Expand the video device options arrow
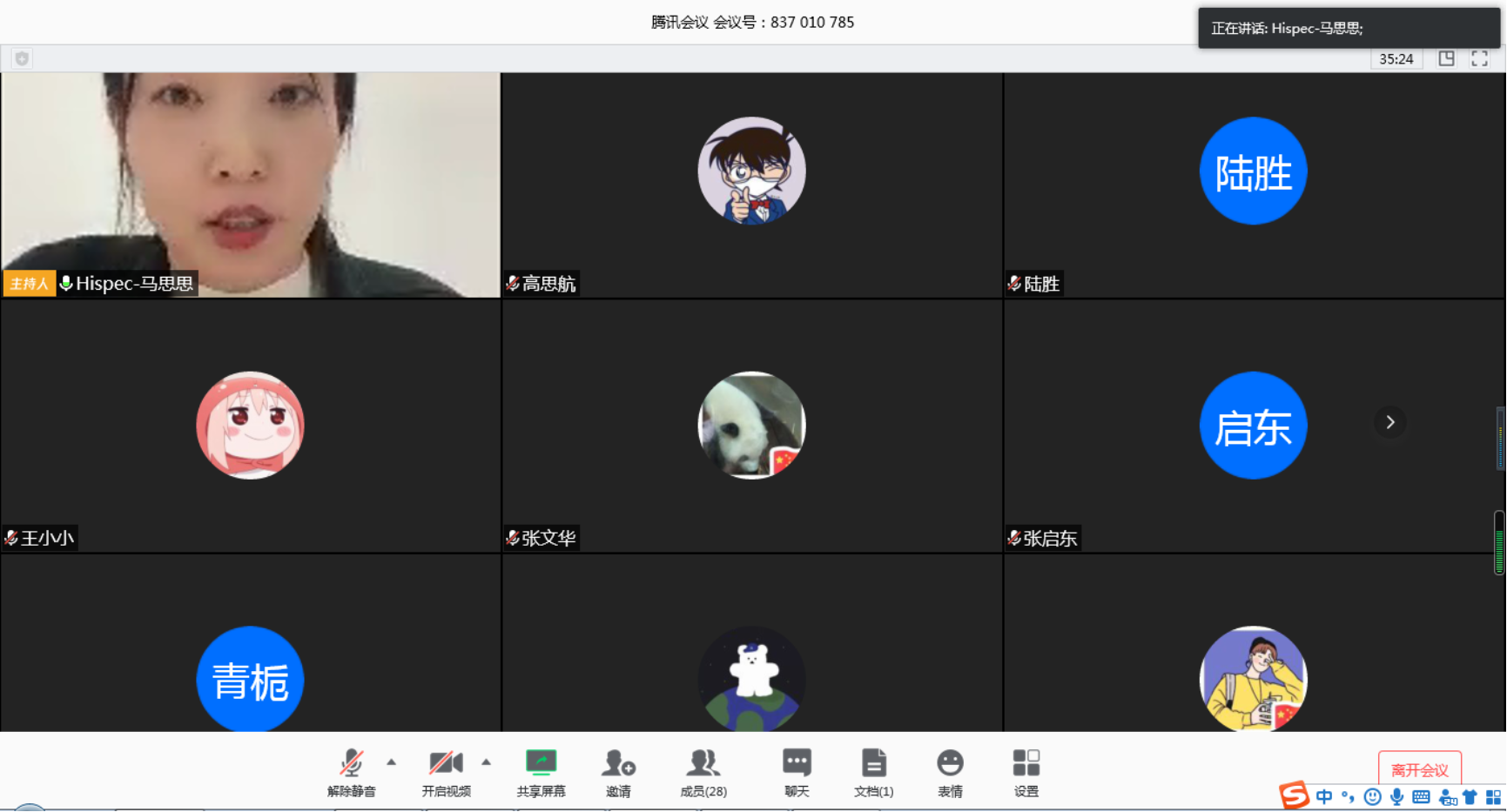 (487, 761)
